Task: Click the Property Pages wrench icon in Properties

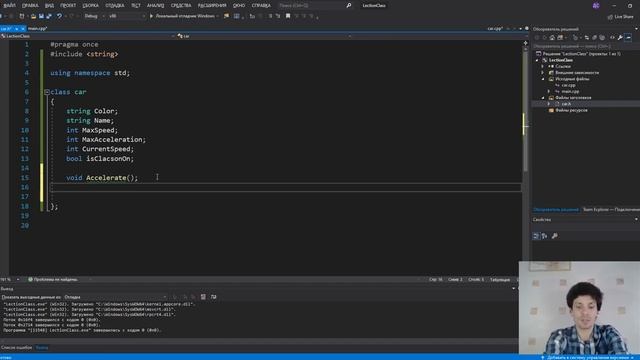Action: tap(554, 236)
